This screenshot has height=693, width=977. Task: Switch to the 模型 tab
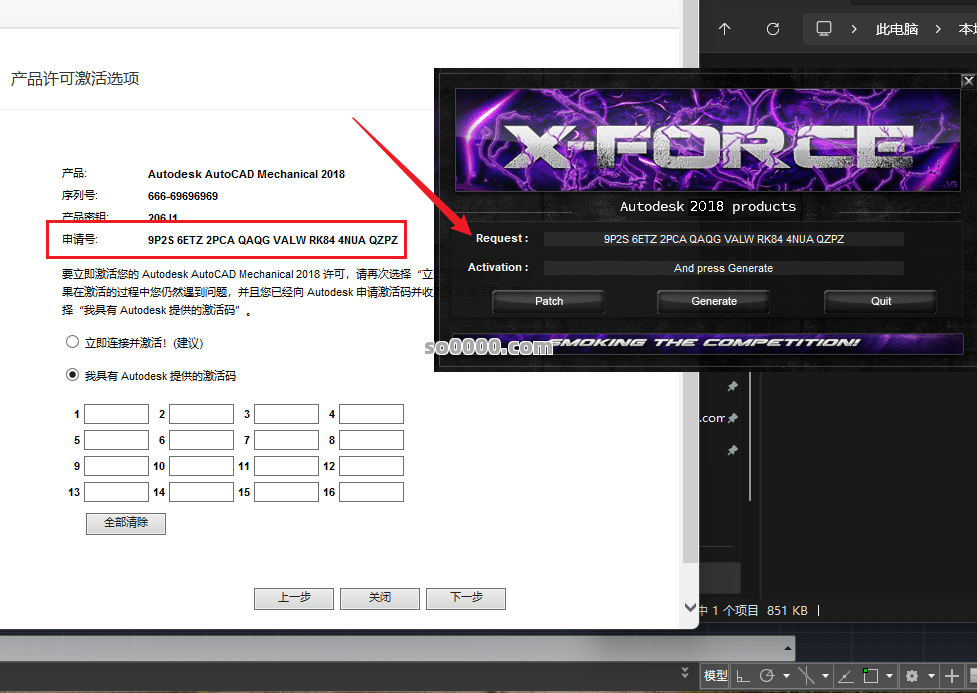[x=716, y=676]
